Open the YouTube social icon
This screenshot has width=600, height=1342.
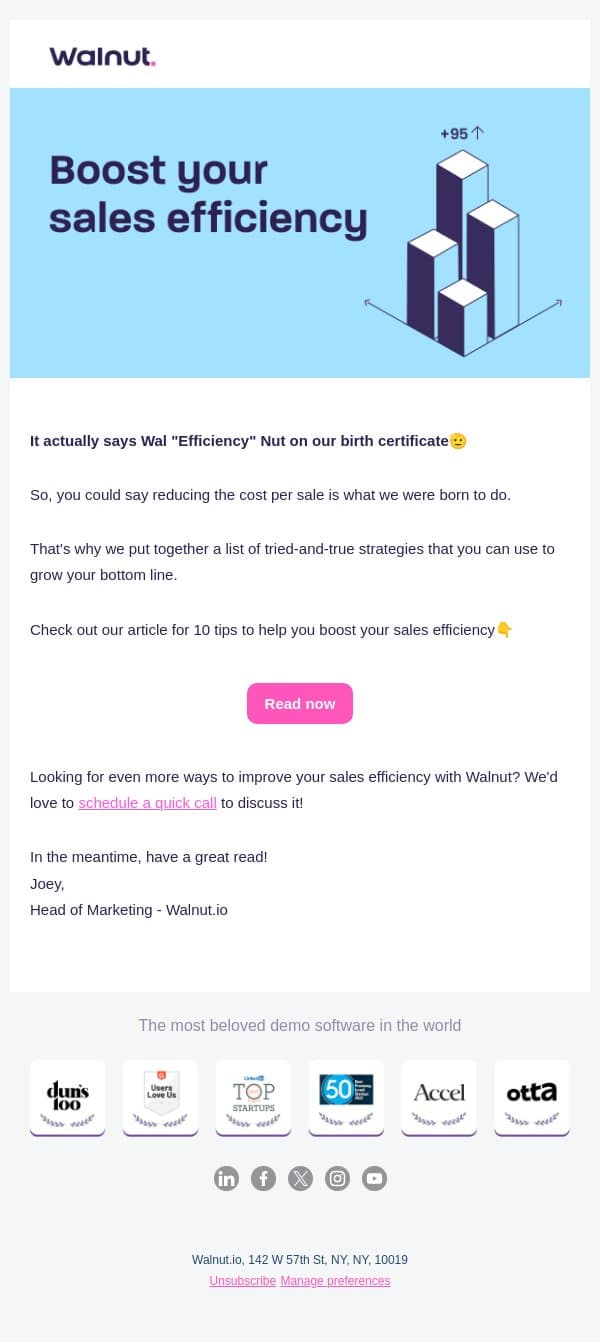coord(374,1178)
